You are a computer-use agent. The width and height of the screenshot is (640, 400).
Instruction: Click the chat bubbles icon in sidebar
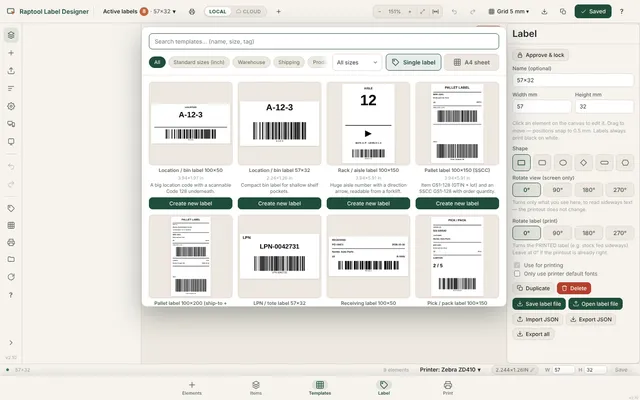(11, 124)
